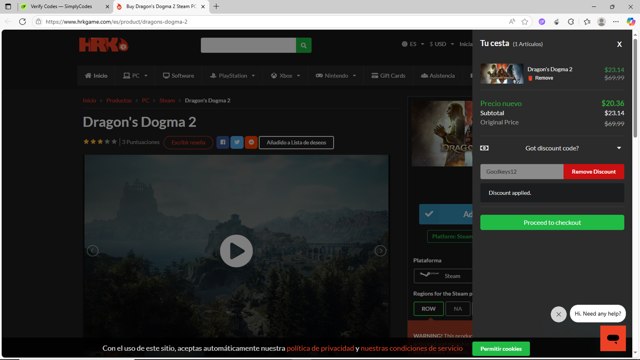
Task: Go to previous media slide arrow
Action: point(93,251)
